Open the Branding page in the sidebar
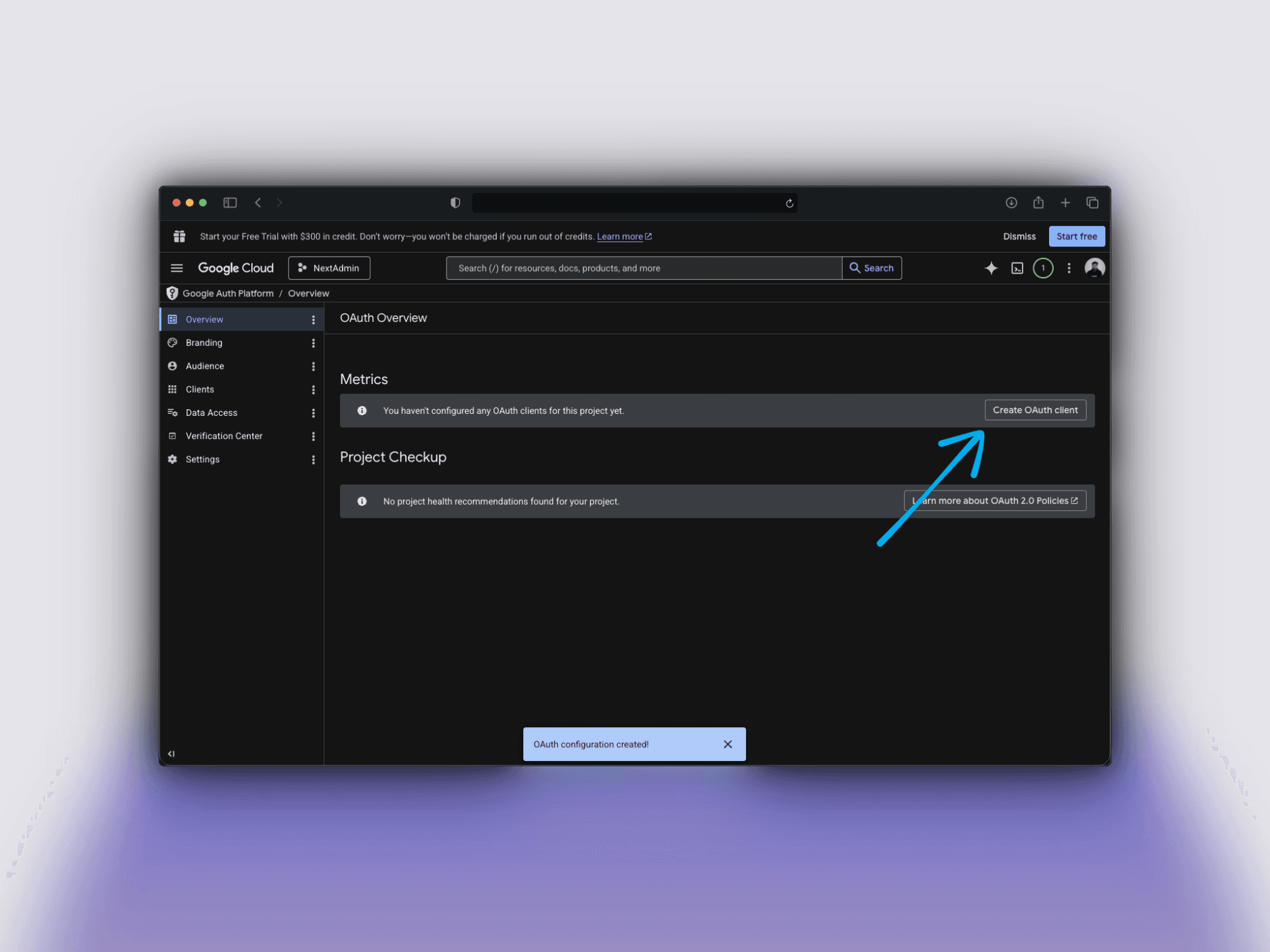 [x=204, y=342]
